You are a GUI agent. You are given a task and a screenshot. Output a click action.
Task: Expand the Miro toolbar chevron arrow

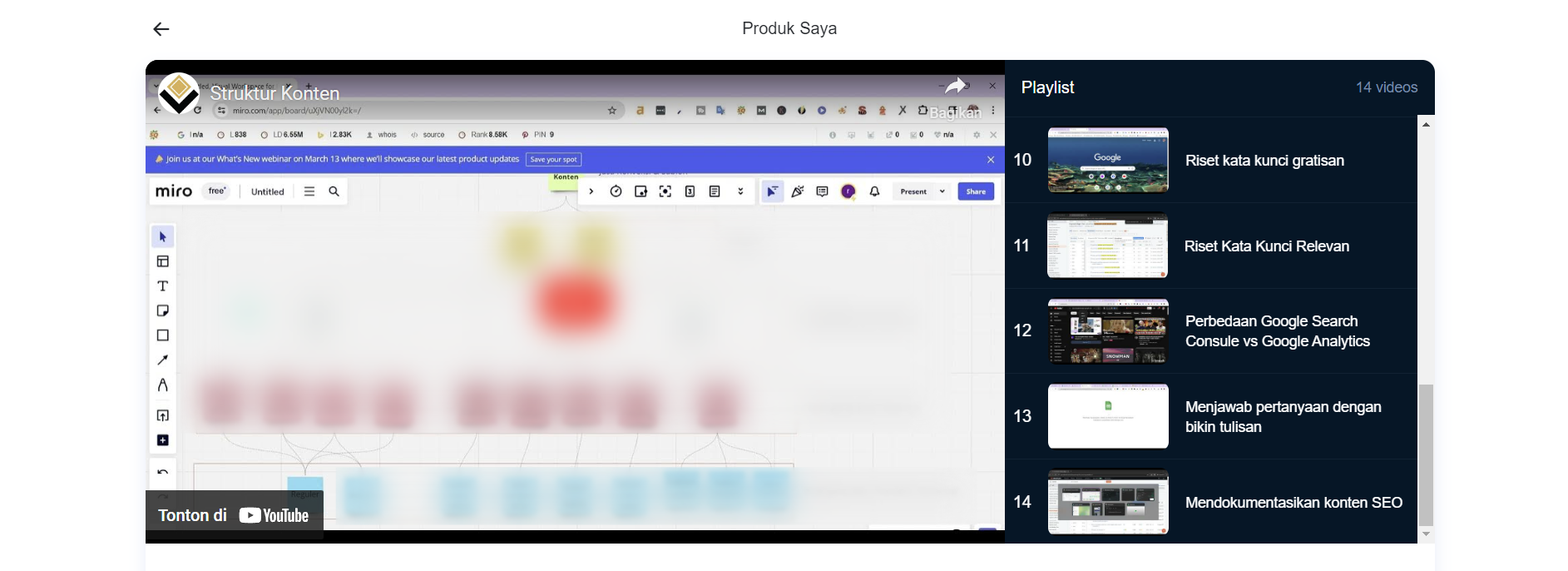click(x=591, y=191)
